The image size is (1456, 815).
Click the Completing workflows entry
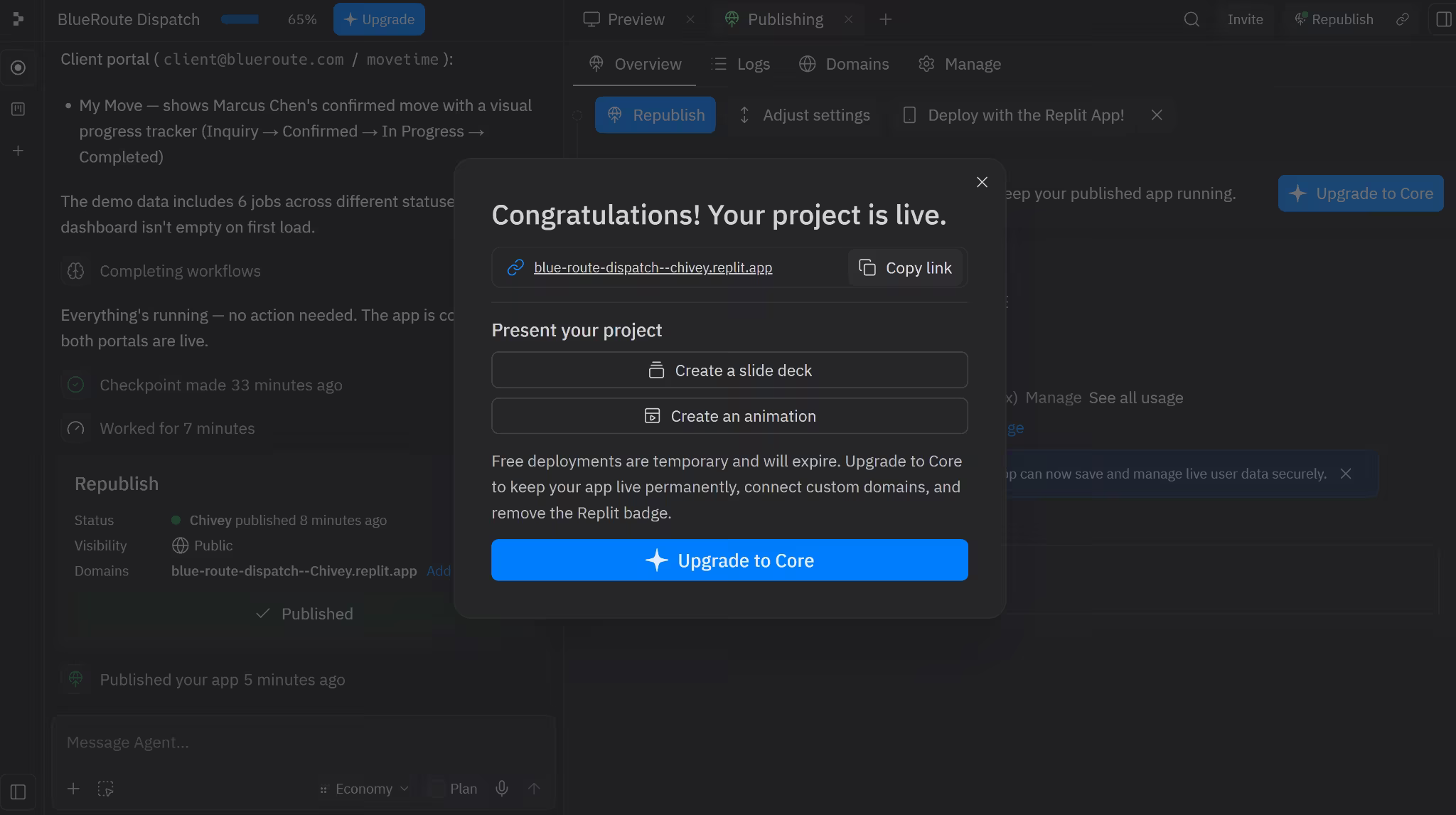180,271
